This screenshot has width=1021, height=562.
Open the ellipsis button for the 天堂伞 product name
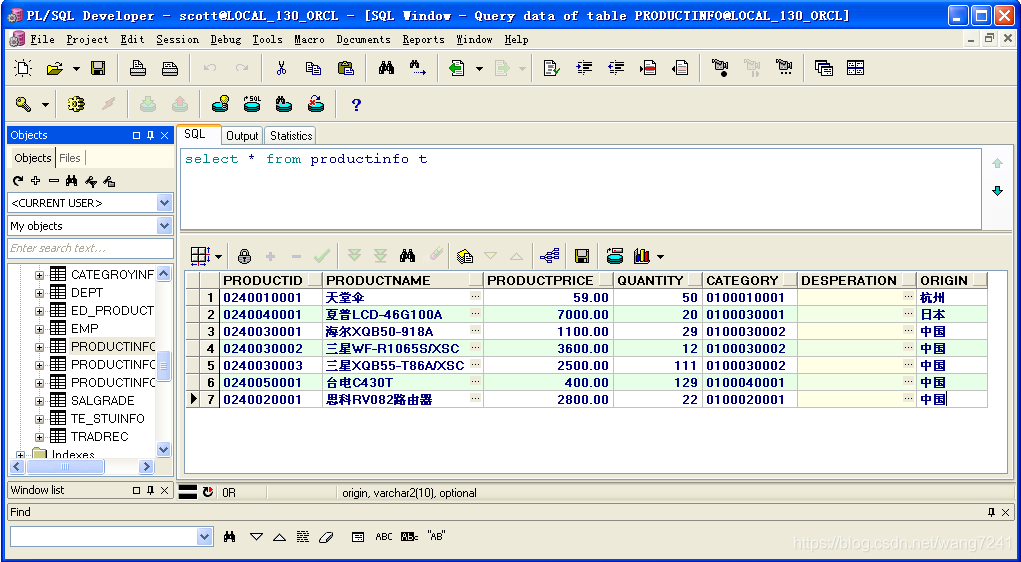tap(475, 296)
